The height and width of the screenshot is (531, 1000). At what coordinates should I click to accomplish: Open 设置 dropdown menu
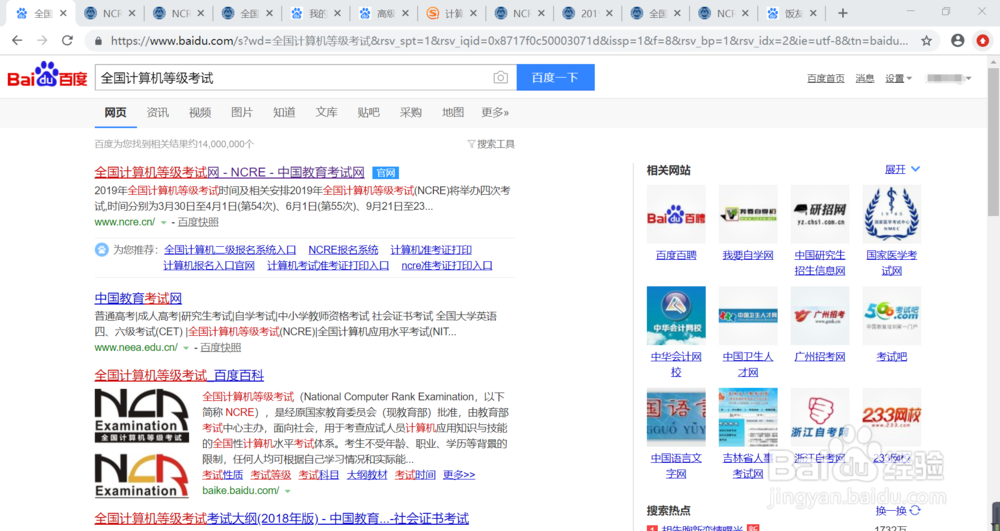point(898,78)
